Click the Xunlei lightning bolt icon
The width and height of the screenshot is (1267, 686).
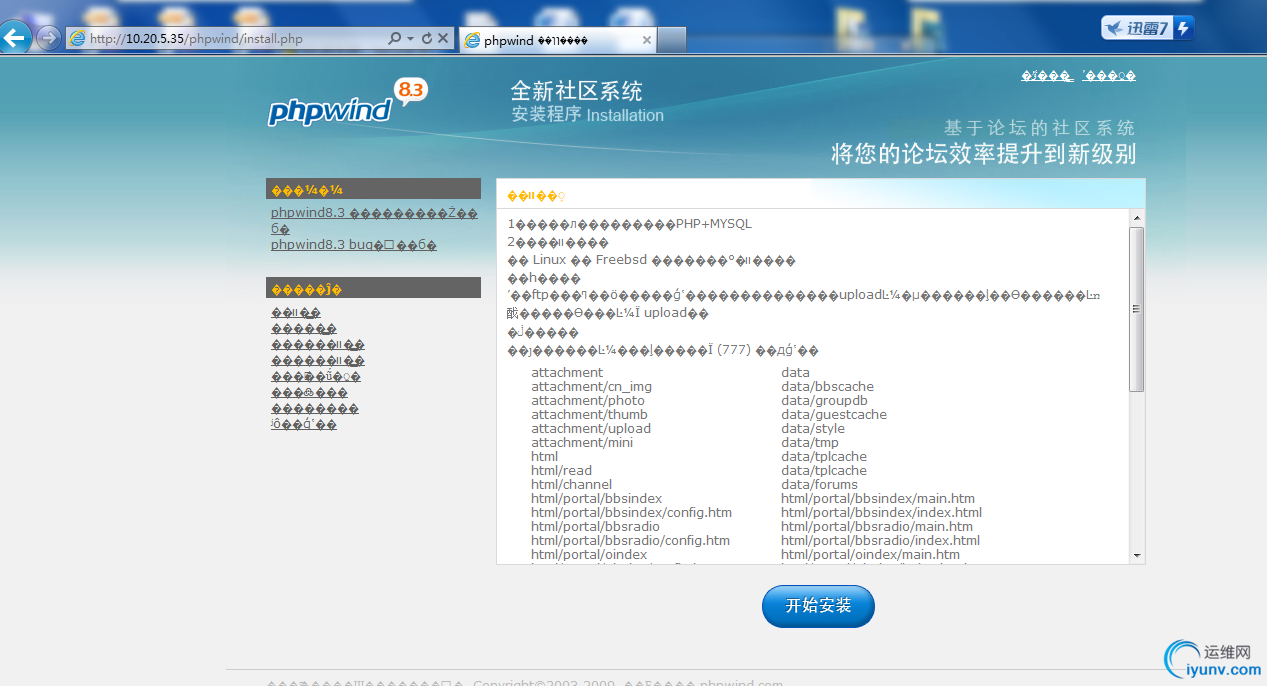pyautogui.click(x=1184, y=28)
